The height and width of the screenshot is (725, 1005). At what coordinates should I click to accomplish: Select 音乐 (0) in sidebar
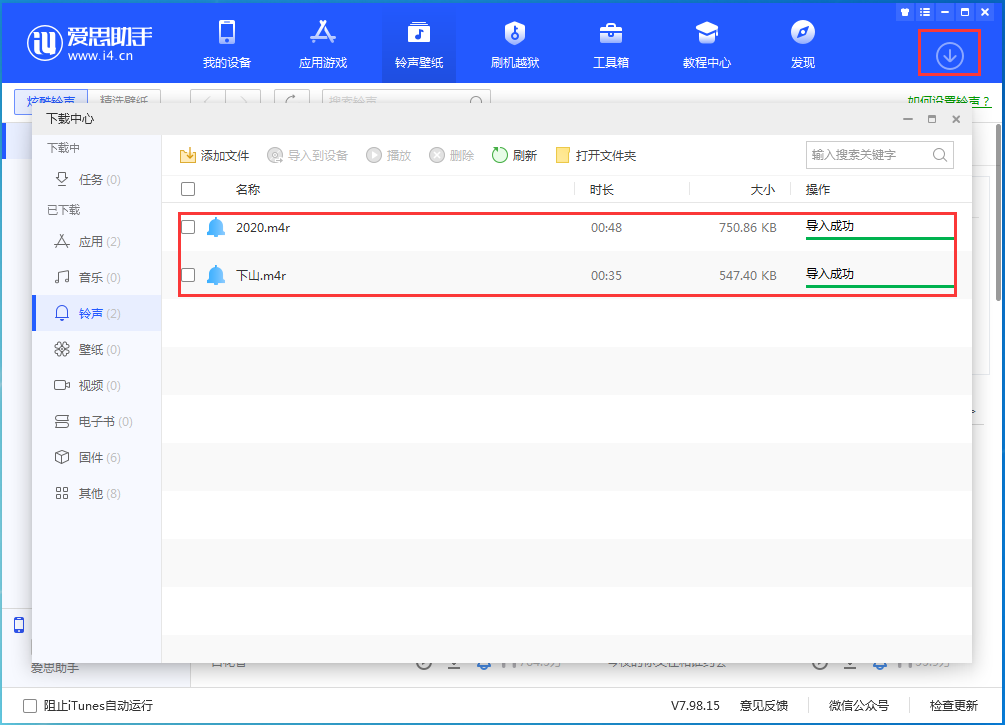96,278
